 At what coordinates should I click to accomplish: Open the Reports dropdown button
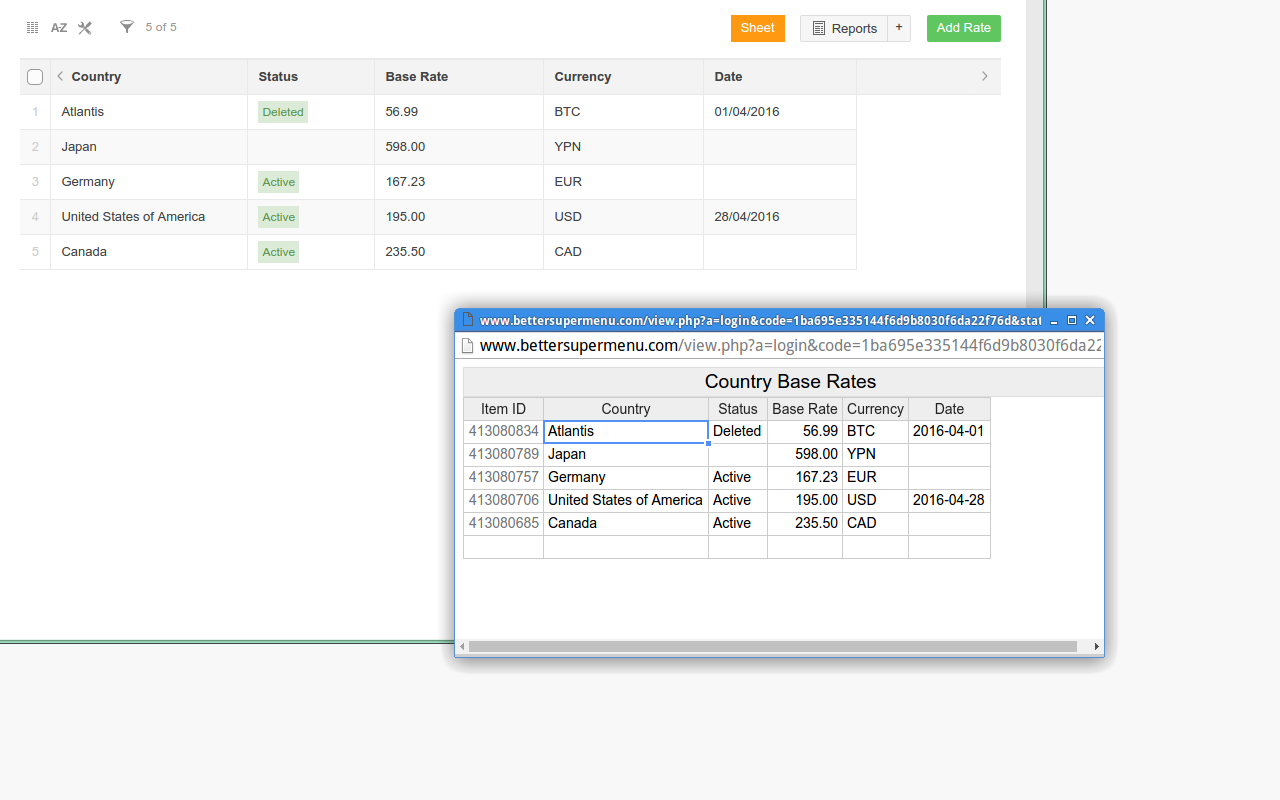(x=844, y=28)
